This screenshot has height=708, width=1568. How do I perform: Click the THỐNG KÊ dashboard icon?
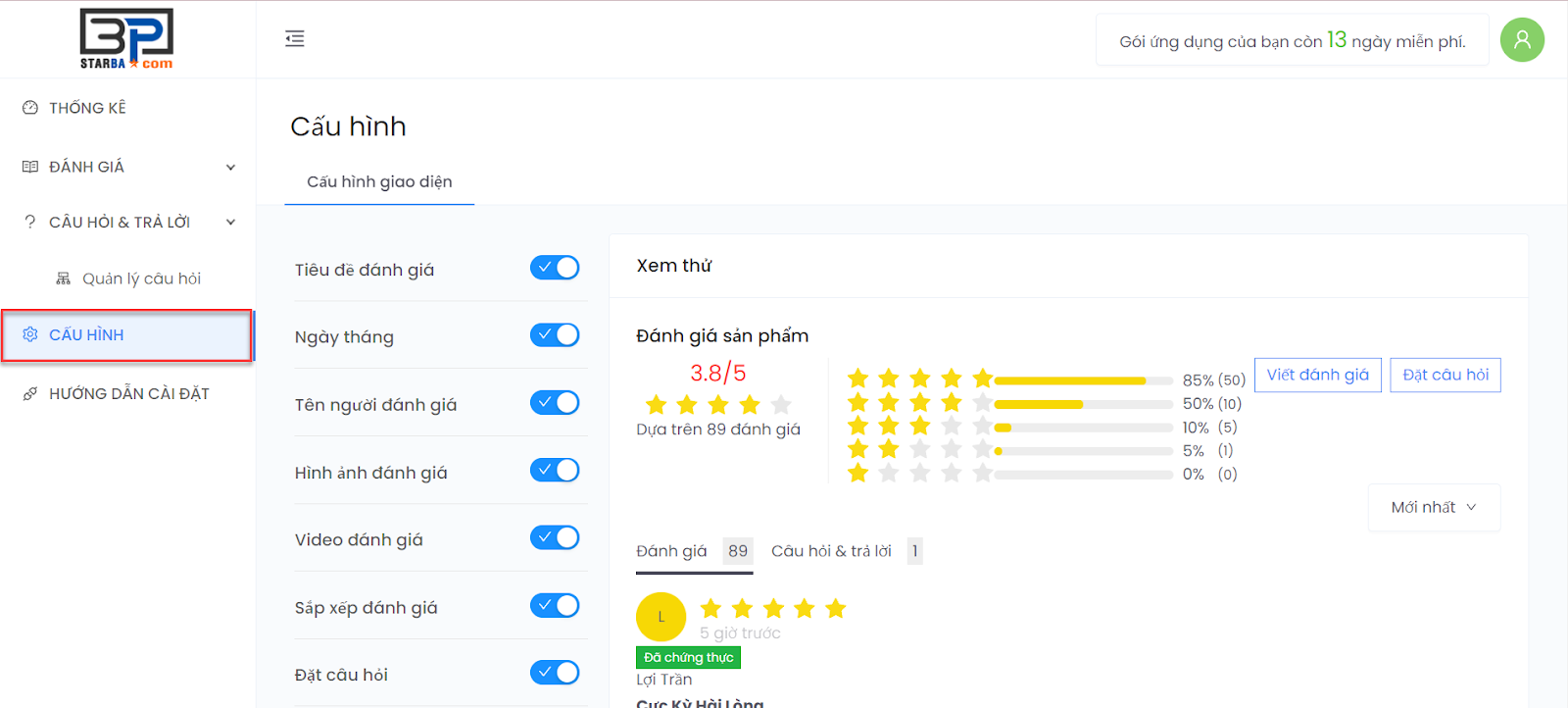30,108
